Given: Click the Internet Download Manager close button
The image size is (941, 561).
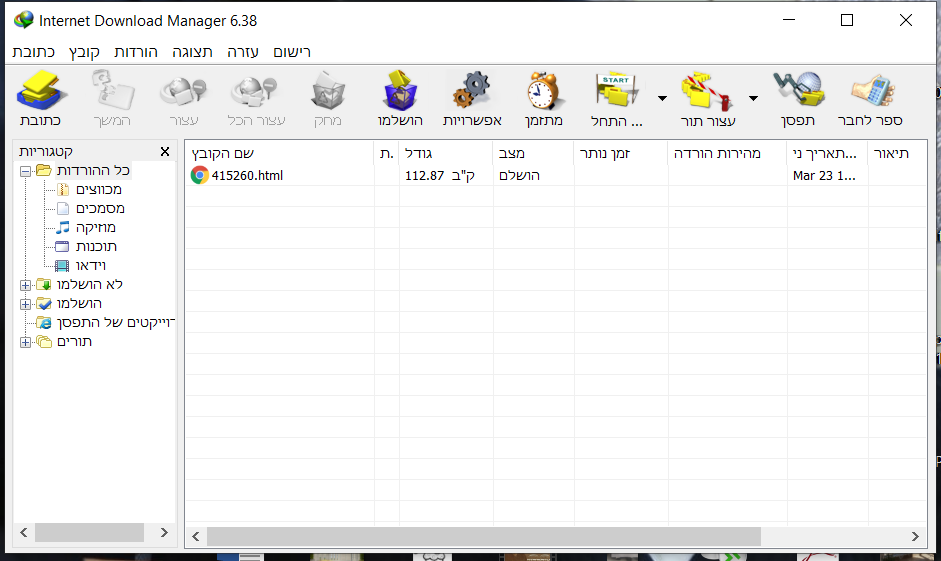Looking at the screenshot, I should 906,20.
